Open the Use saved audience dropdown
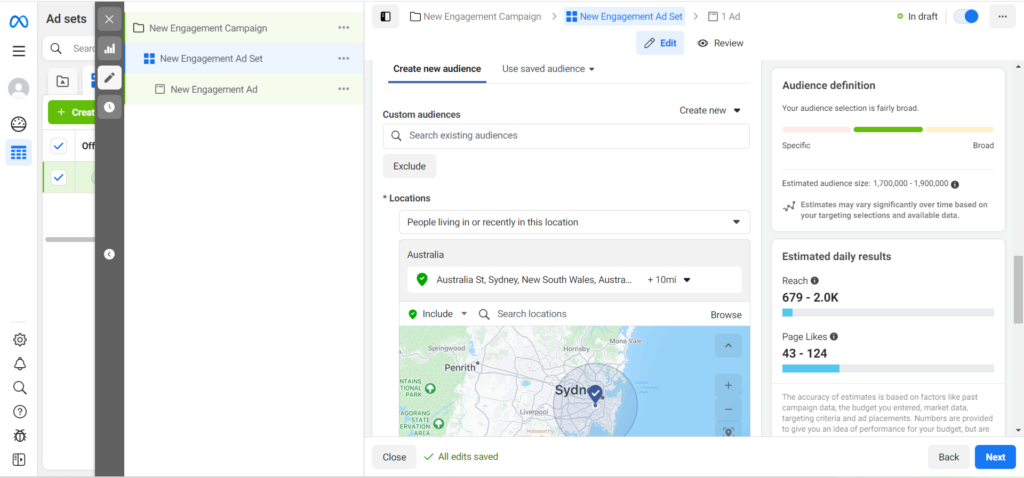The height and width of the screenshot is (478, 1024). (x=548, y=69)
